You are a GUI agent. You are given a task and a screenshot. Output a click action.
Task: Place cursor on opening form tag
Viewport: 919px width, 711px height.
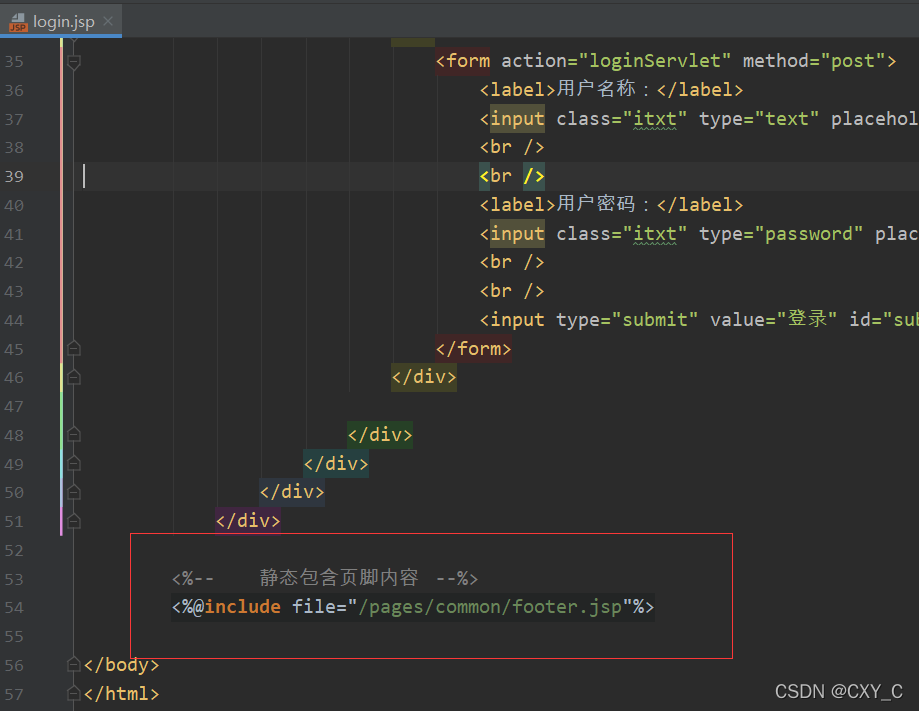[463, 61]
